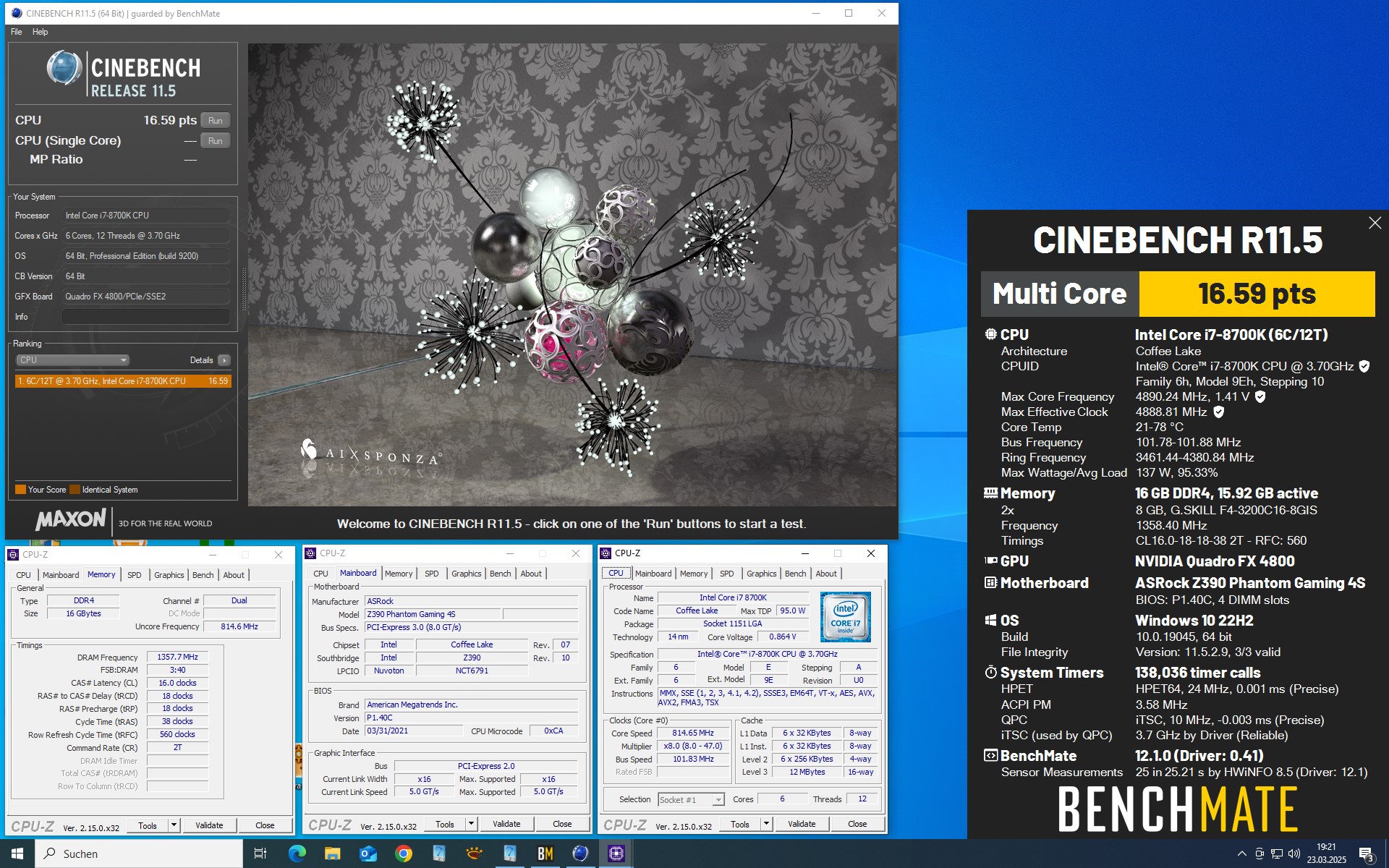Click the Intel Core i7 logo badge

click(x=845, y=617)
